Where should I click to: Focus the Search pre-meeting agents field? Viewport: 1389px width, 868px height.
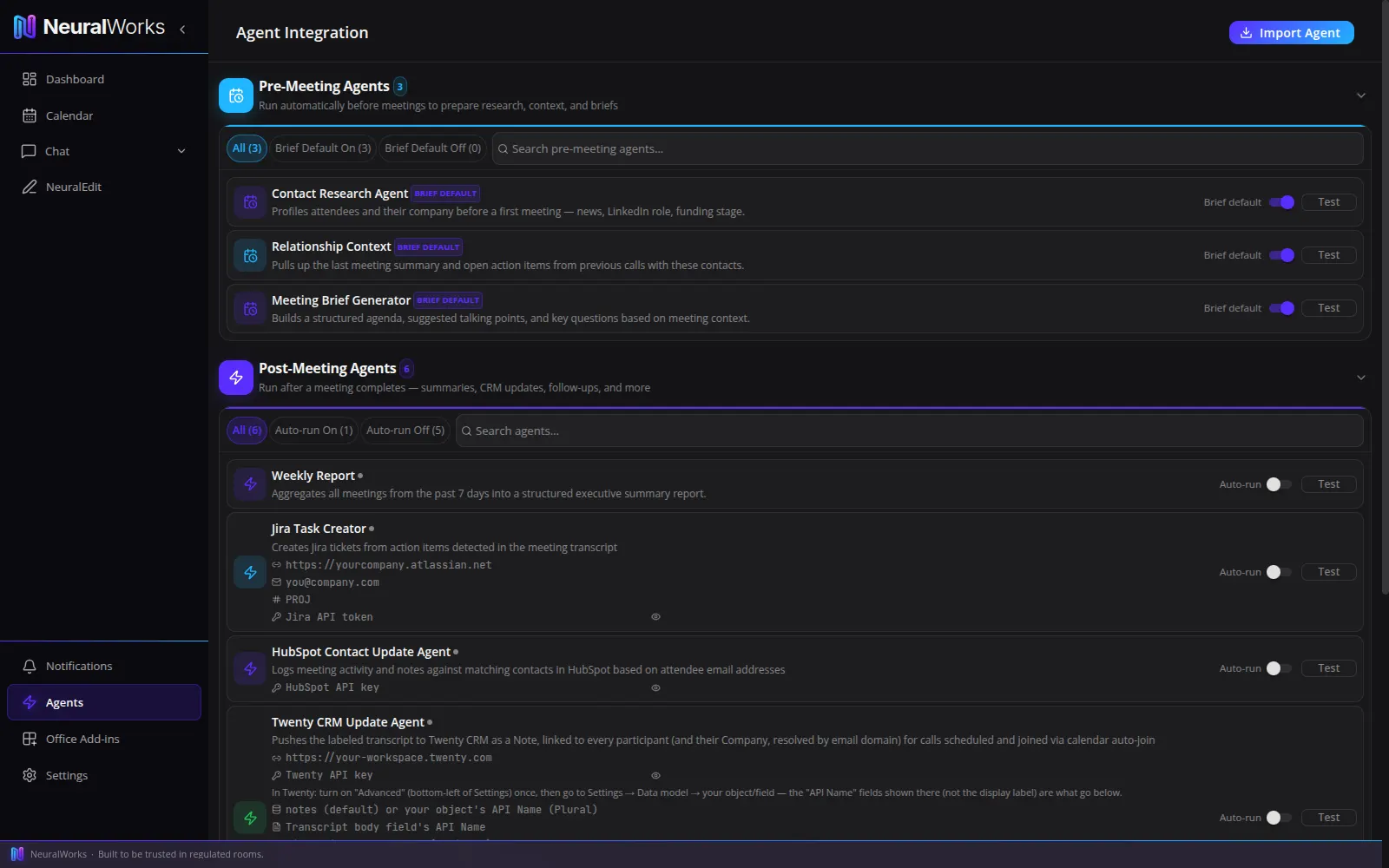[927, 148]
